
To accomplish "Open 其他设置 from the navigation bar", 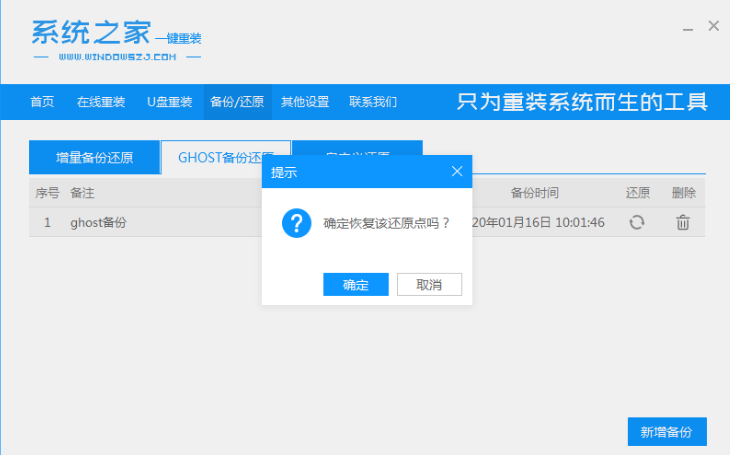I will click(305, 102).
